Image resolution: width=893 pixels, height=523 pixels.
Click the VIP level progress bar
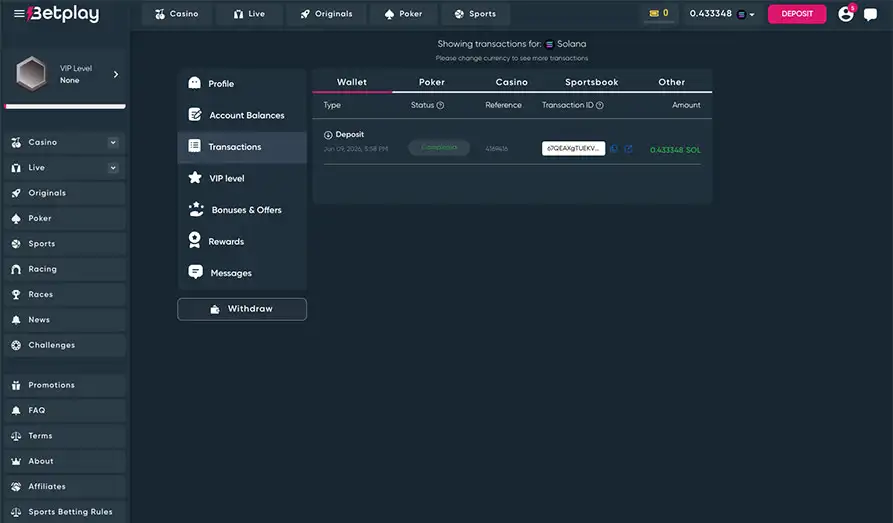pos(65,106)
